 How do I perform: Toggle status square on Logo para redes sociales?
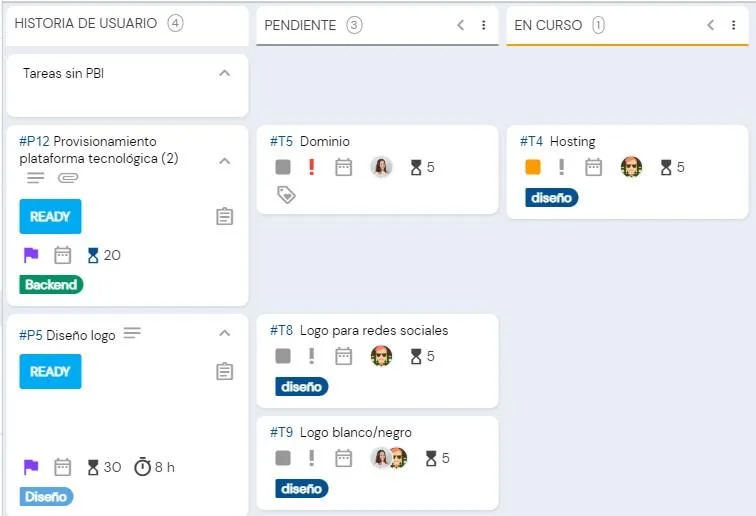click(283, 356)
